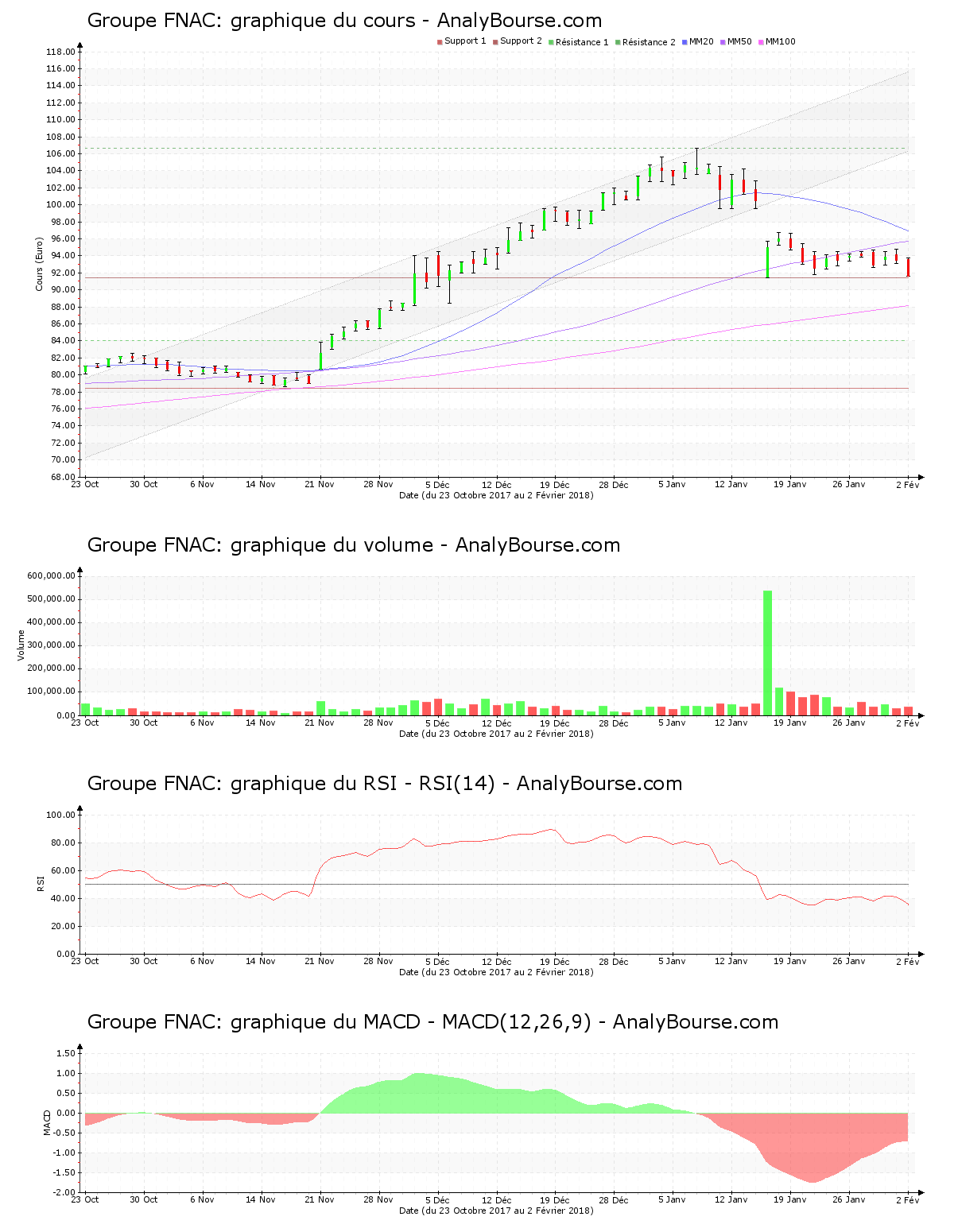Click '19 Janv' on the volume chart axis
This screenshot has width=954, height=1232.
click(790, 723)
